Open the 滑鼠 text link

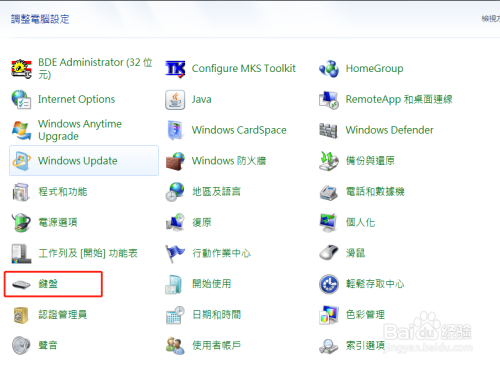(355, 253)
